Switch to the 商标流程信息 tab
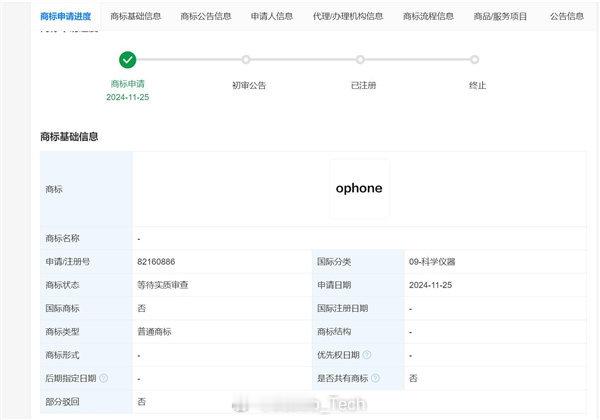This screenshot has width=600, height=420. [x=428, y=16]
